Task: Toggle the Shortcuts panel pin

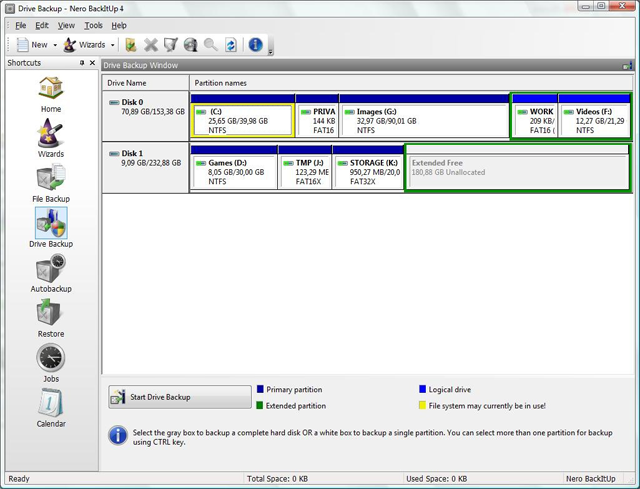Action: click(82, 63)
